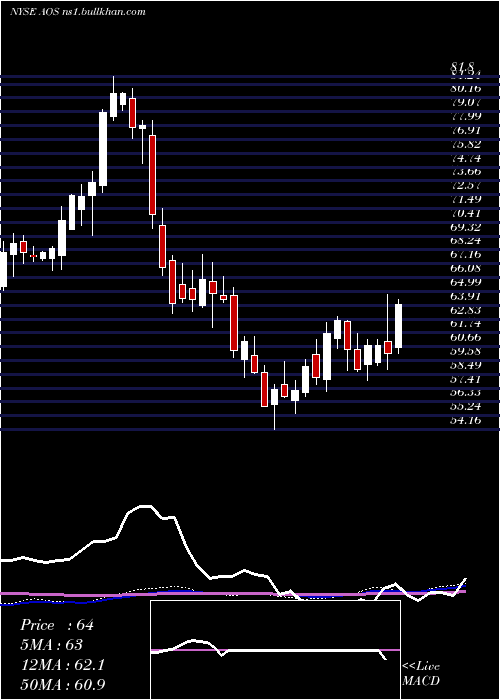Click the 63.91 price axis label
The width and height of the screenshot is (500, 700).
[x=466, y=296]
